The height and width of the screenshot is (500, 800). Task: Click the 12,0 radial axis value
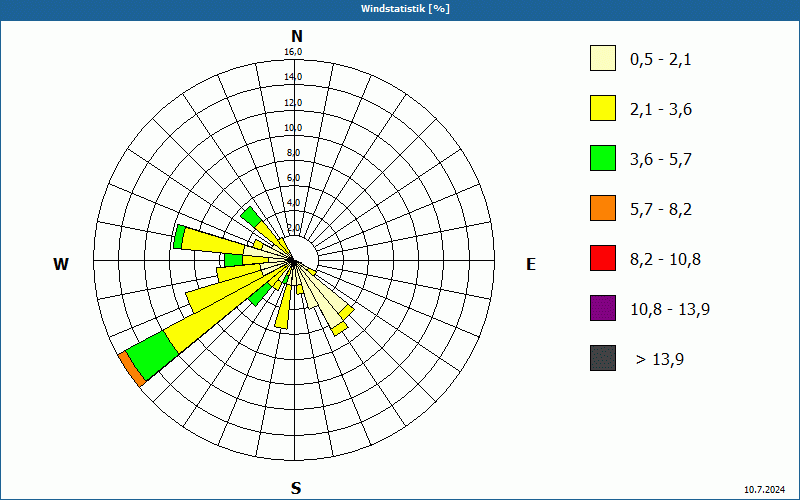coord(293,103)
